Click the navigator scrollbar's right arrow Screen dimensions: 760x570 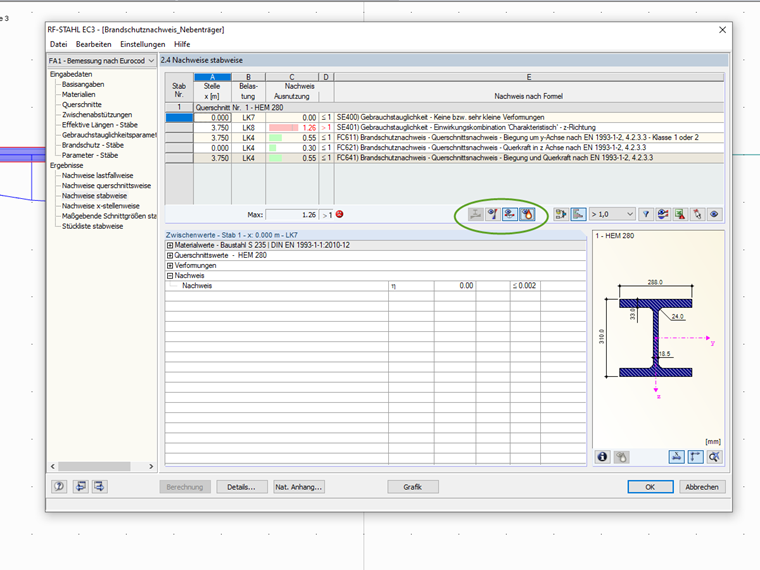click(151, 466)
